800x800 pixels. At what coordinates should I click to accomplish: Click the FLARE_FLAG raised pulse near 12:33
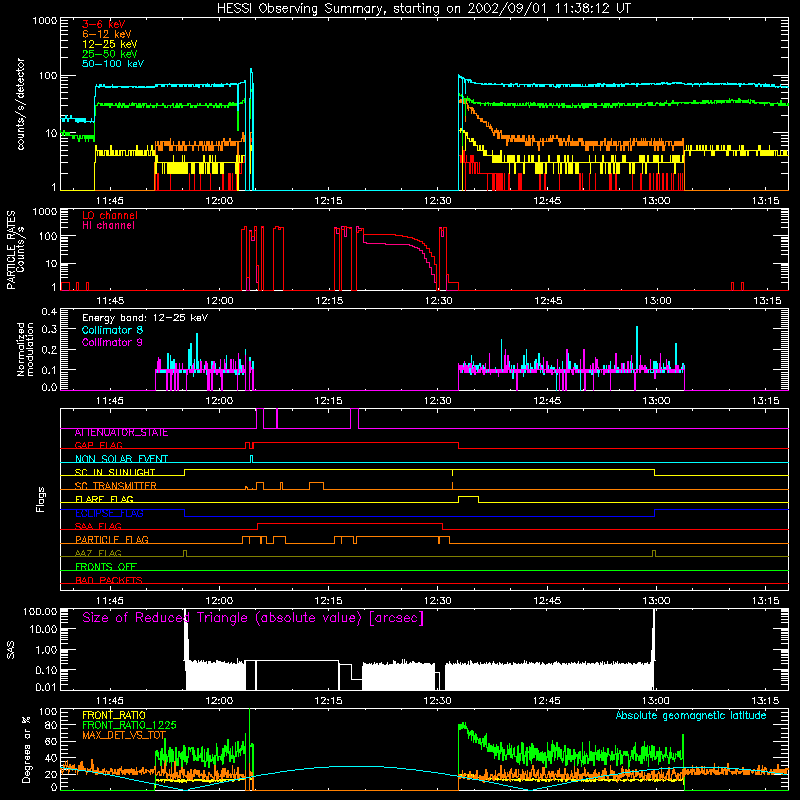click(468, 497)
